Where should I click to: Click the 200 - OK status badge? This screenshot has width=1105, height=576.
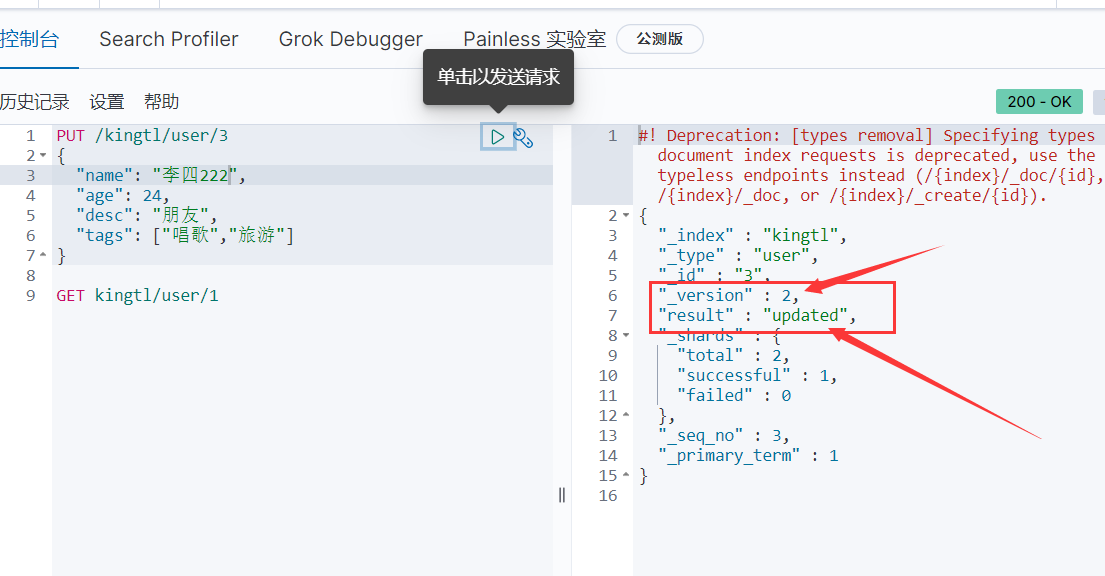1039,102
